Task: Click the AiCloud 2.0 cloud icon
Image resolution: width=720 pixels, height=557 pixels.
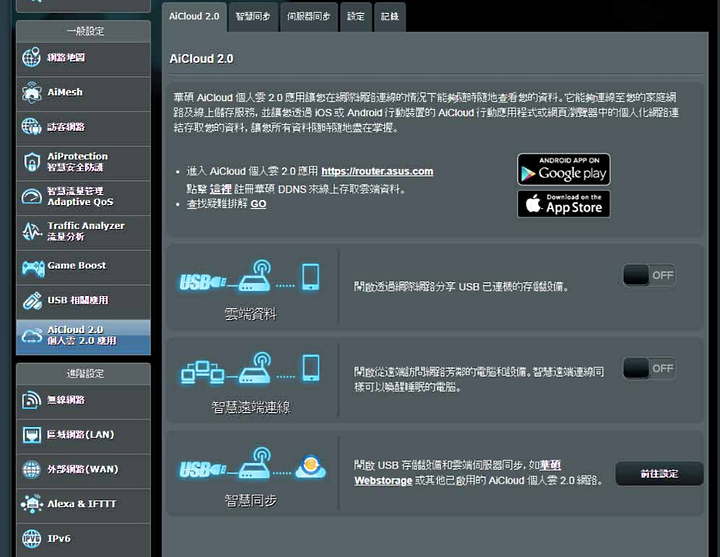Action: (x=31, y=336)
